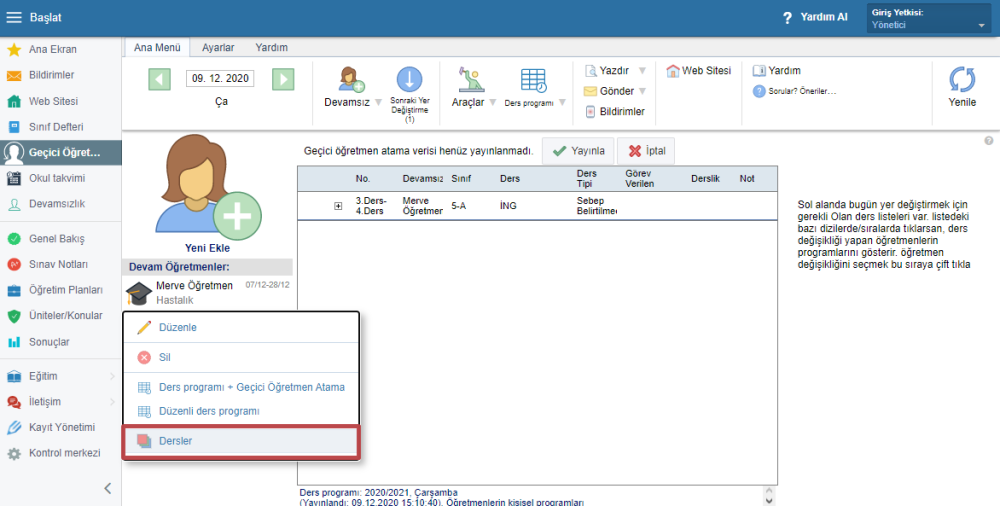Click the Sınıf column header
The width and height of the screenshot is (1000, 506).
461,179
